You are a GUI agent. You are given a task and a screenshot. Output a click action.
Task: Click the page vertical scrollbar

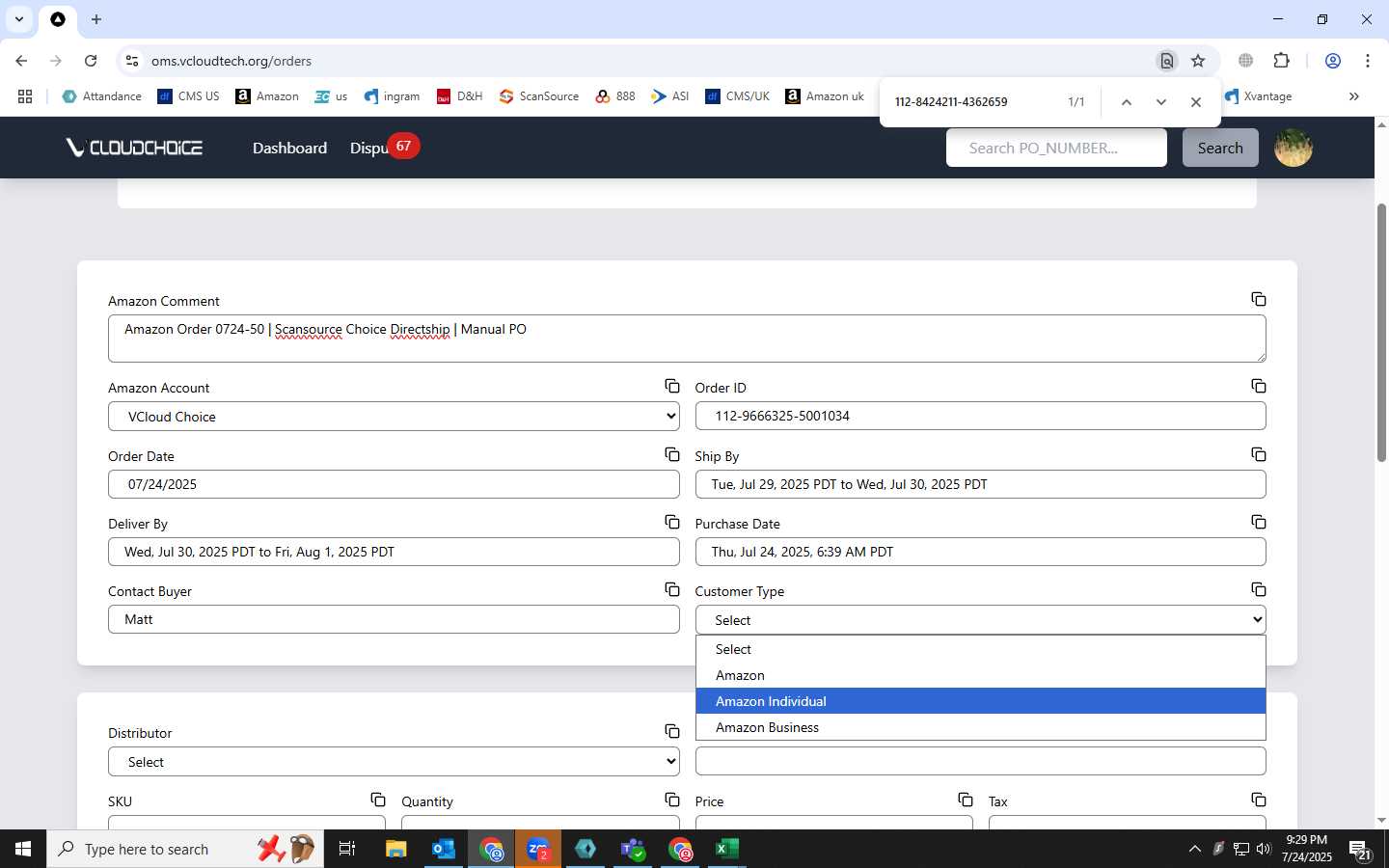coord(1381,333)
